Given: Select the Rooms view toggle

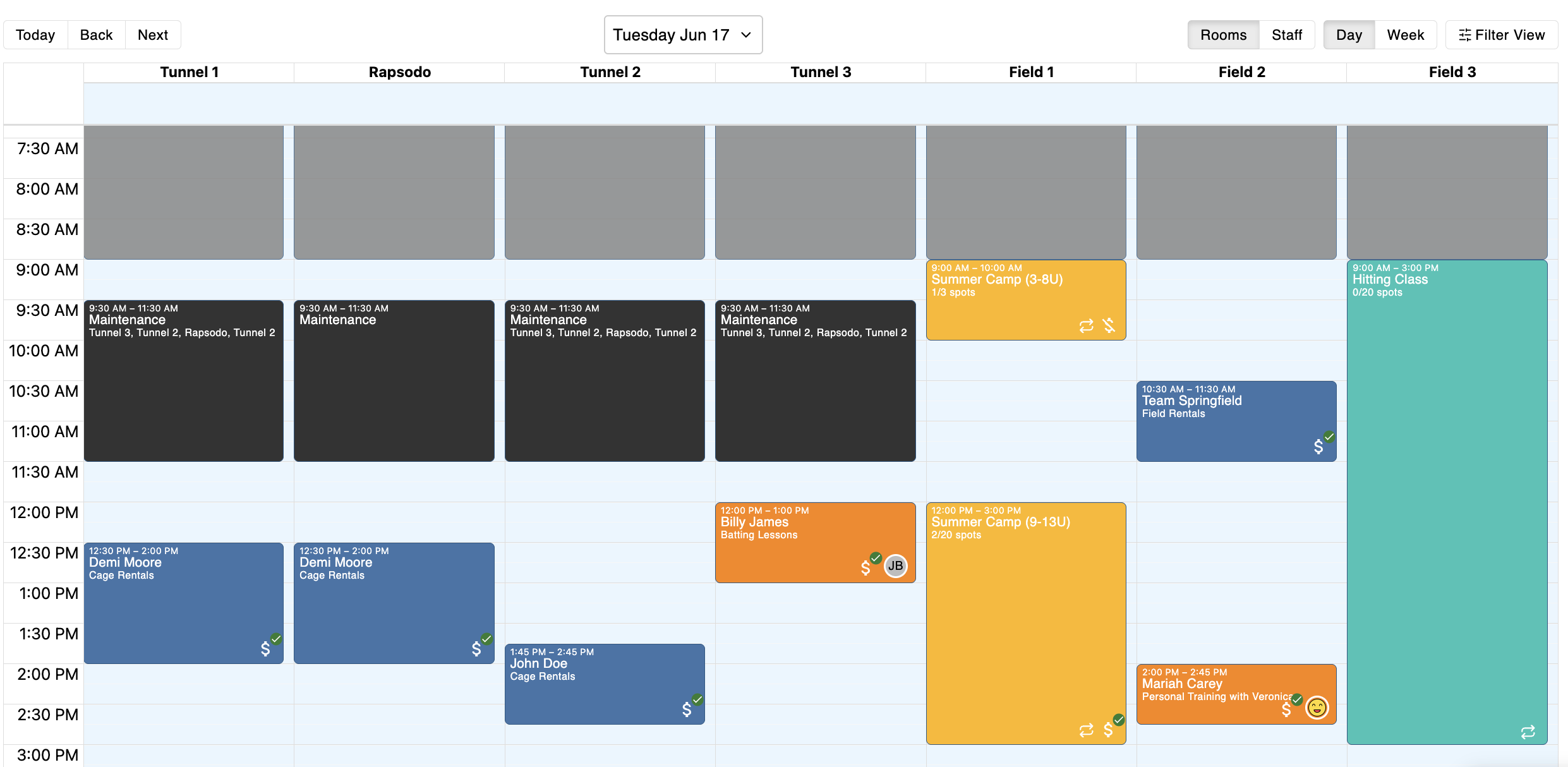Looking at the screenshot, I should [x=1223, y=35].
